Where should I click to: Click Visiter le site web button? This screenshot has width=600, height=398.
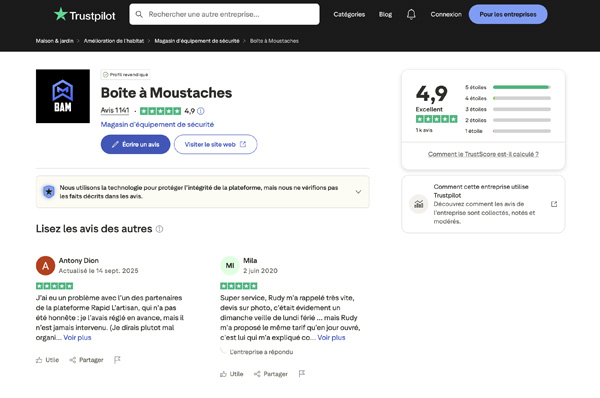tap(215, 144)
